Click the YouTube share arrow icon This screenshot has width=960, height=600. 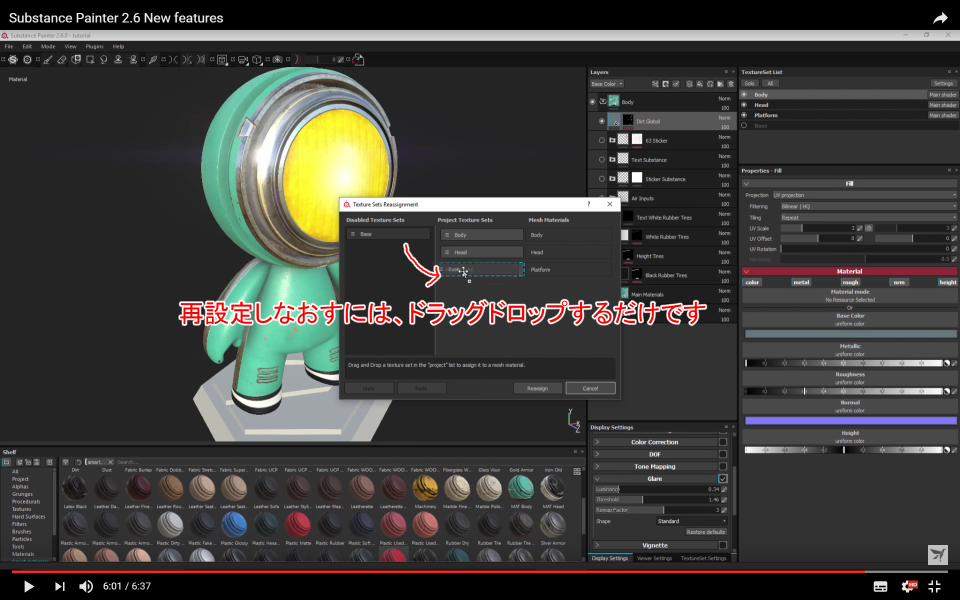(x=940, y=18)
